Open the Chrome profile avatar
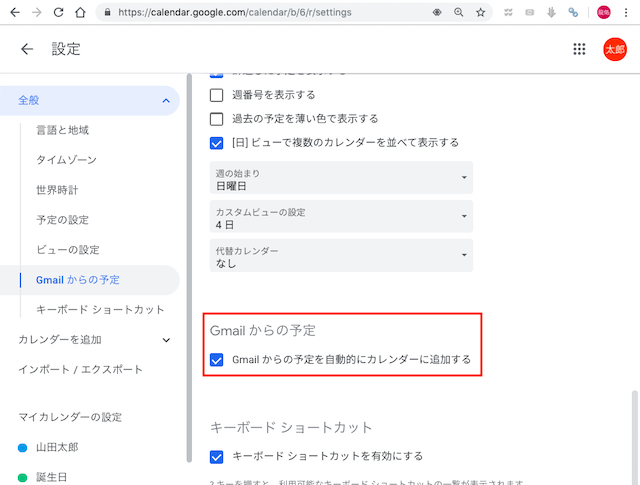The height and width of the screenshot is (485, 640). click(604, 12)
